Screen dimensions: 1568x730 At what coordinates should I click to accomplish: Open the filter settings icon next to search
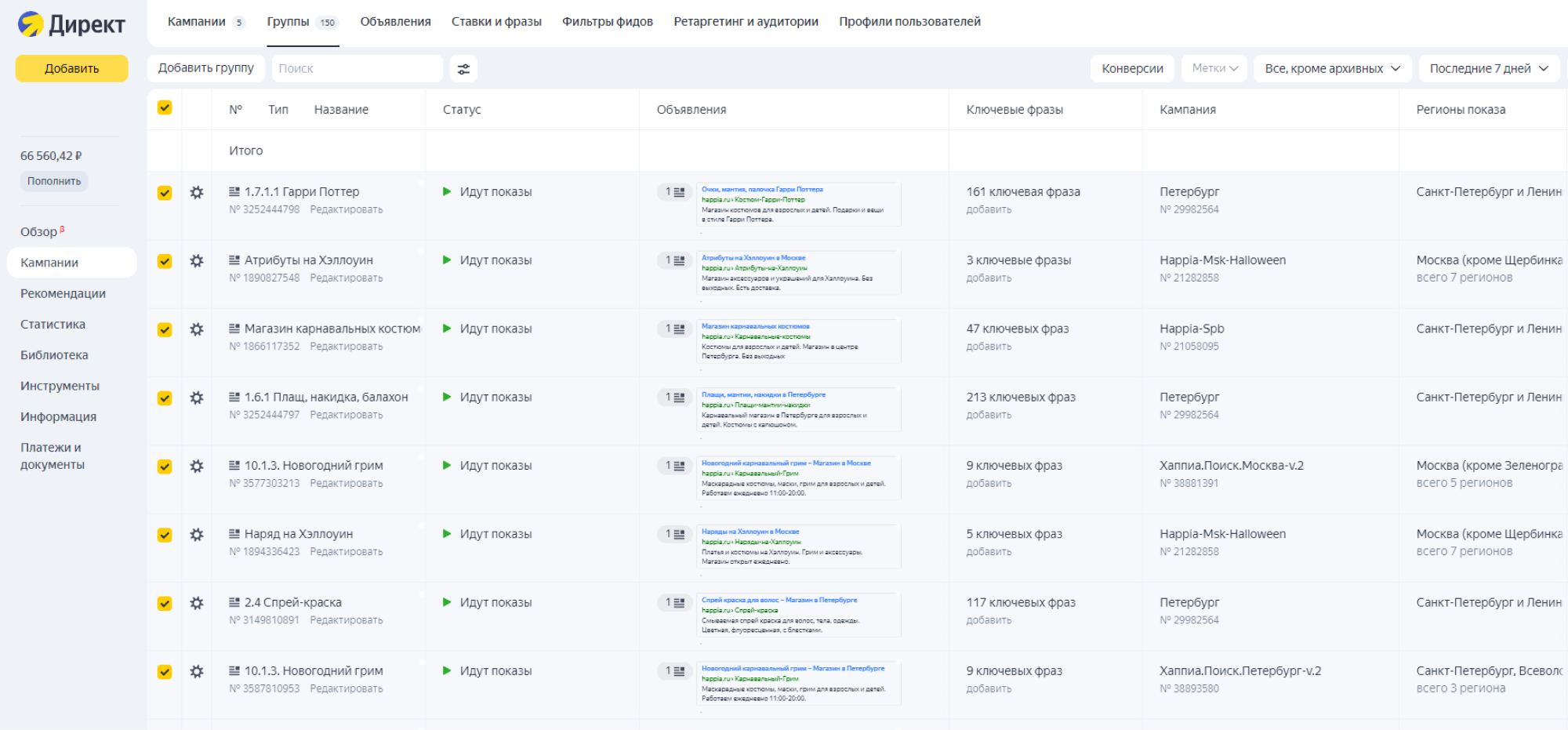(463, 69)
